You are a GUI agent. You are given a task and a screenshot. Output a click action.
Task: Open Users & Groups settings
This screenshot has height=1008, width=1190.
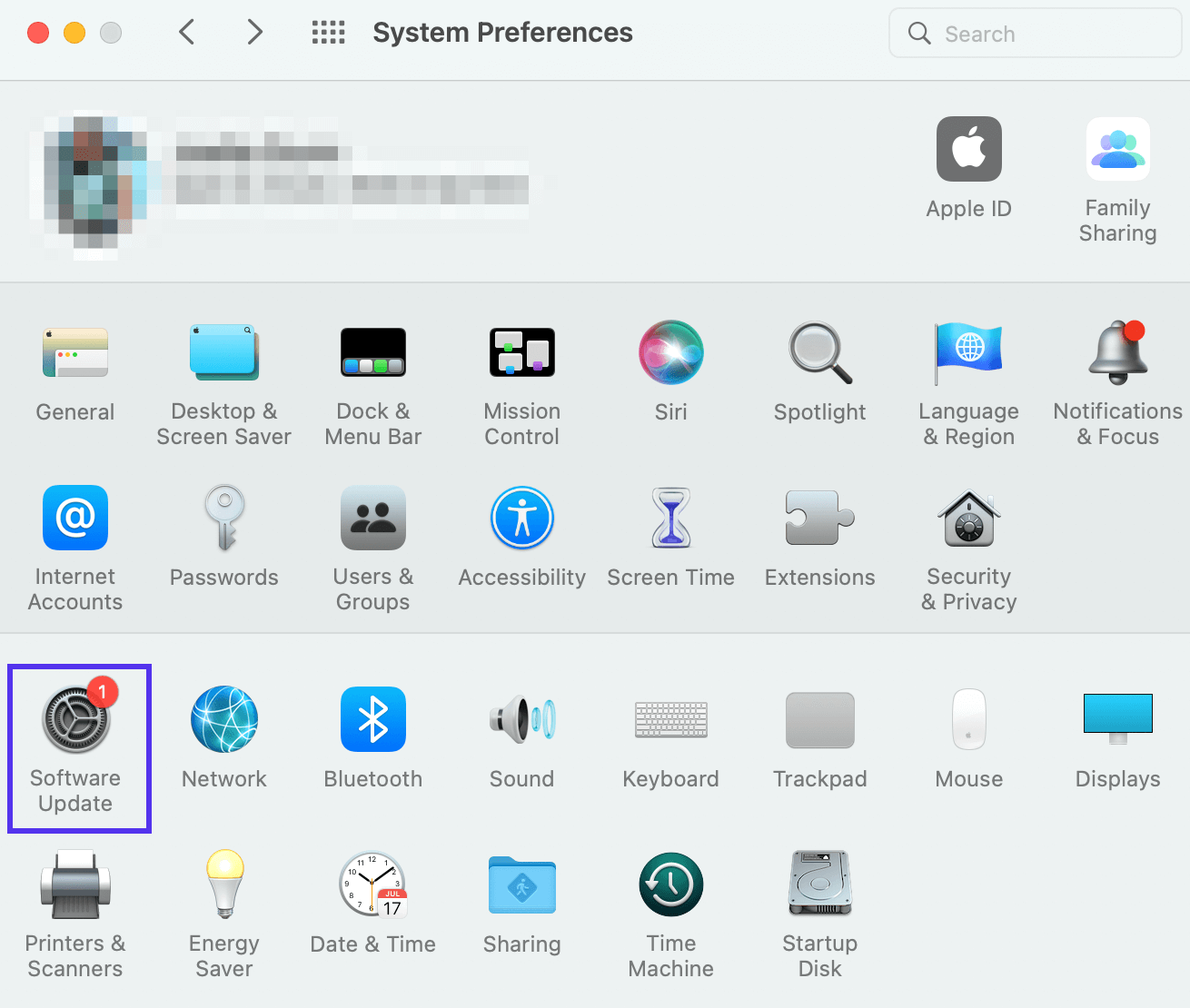tap(372, 545)
